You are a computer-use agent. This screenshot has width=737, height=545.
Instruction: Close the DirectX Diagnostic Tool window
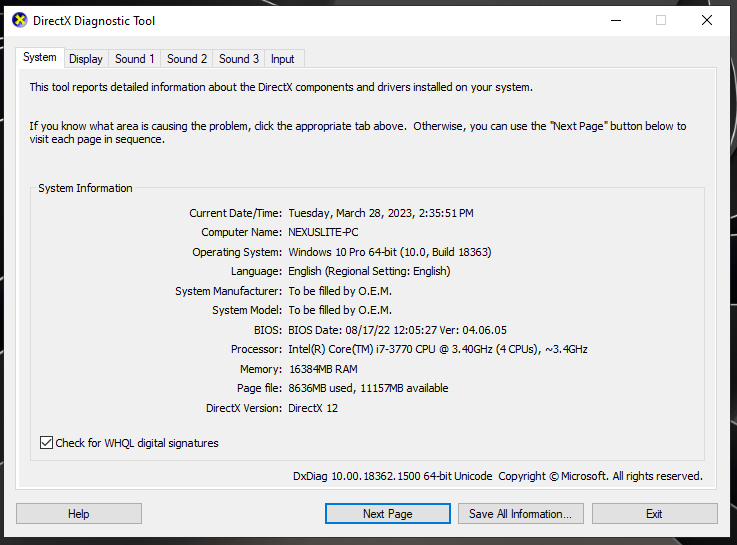(x=706, y=20)
